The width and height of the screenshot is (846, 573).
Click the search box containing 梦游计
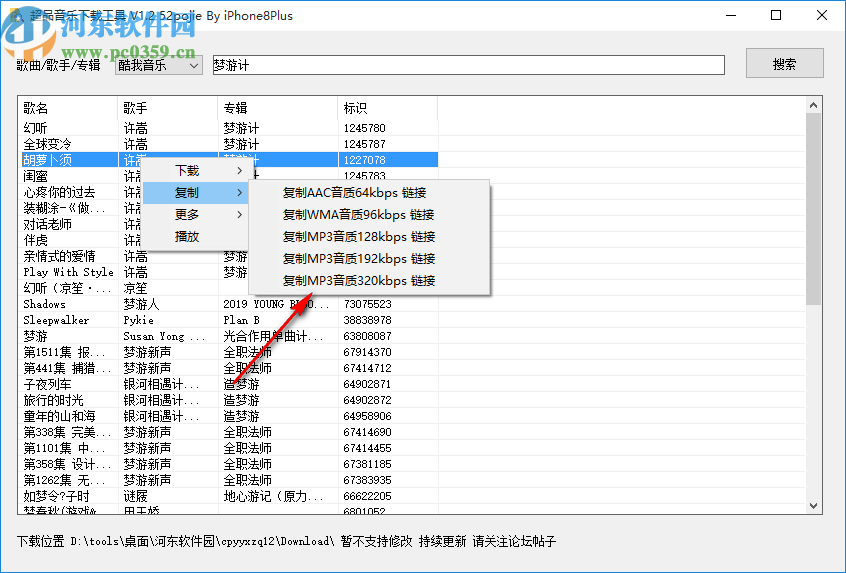(x=468, y=65)
